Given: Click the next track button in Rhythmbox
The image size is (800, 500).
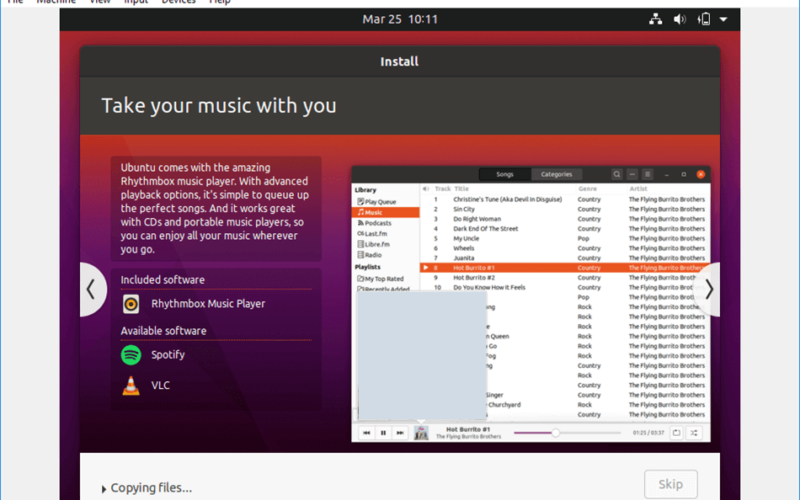Looking at the screenshot, I should click(x=400, y=433).
